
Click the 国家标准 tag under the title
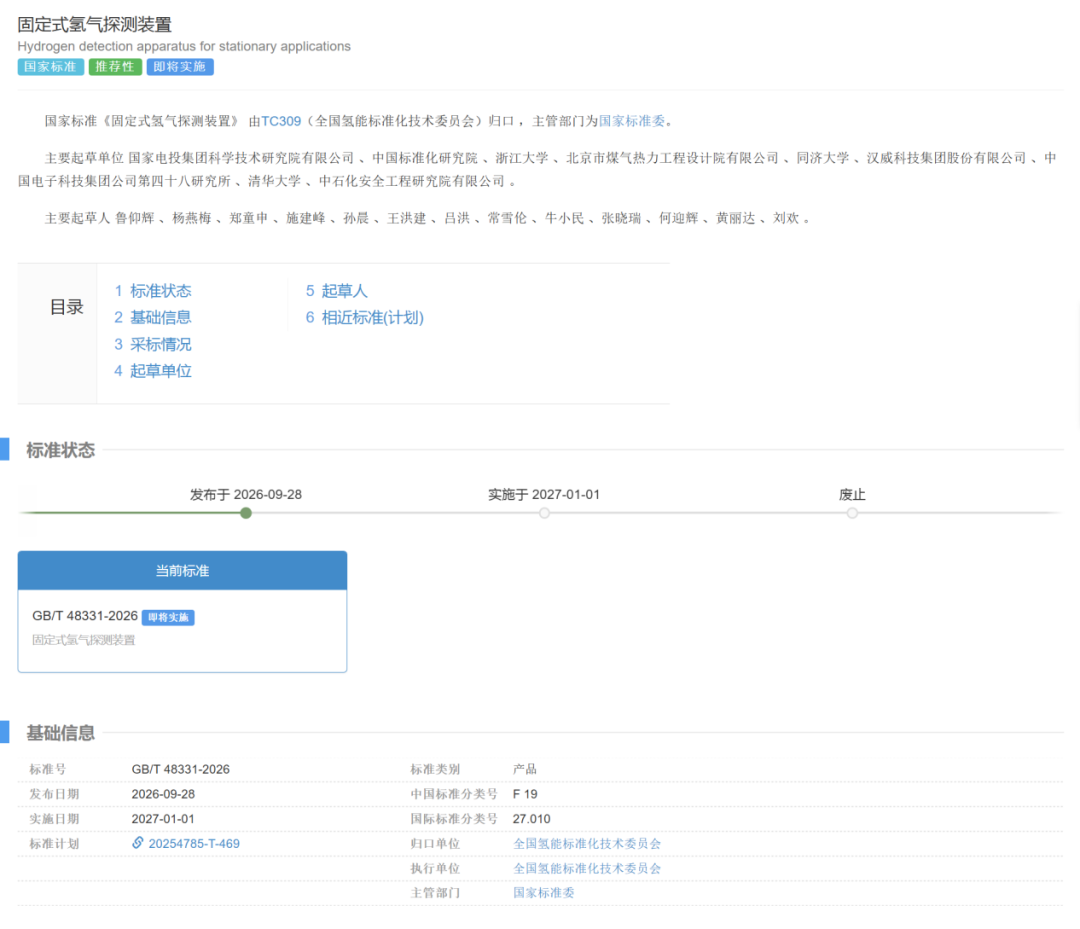click(x=50, y=67)
